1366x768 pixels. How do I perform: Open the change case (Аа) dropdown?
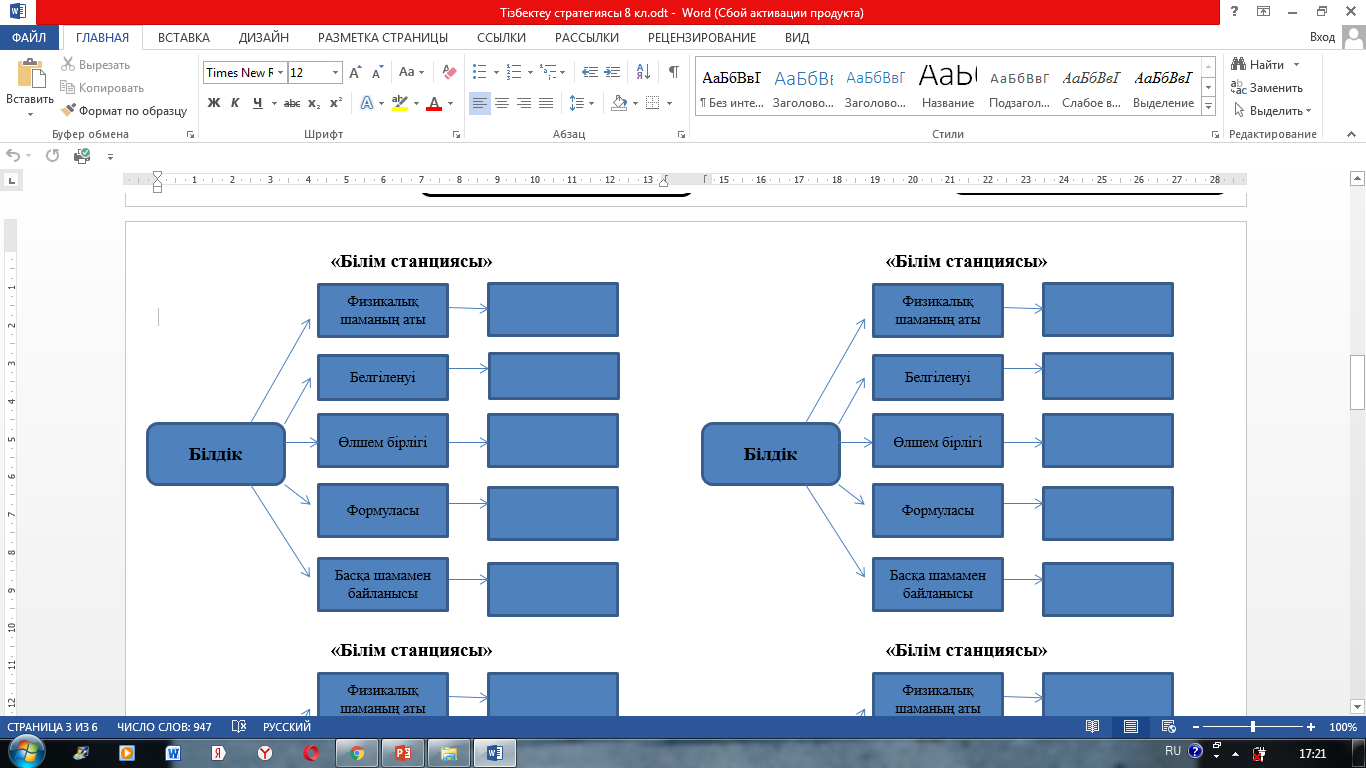pos(411,72)
